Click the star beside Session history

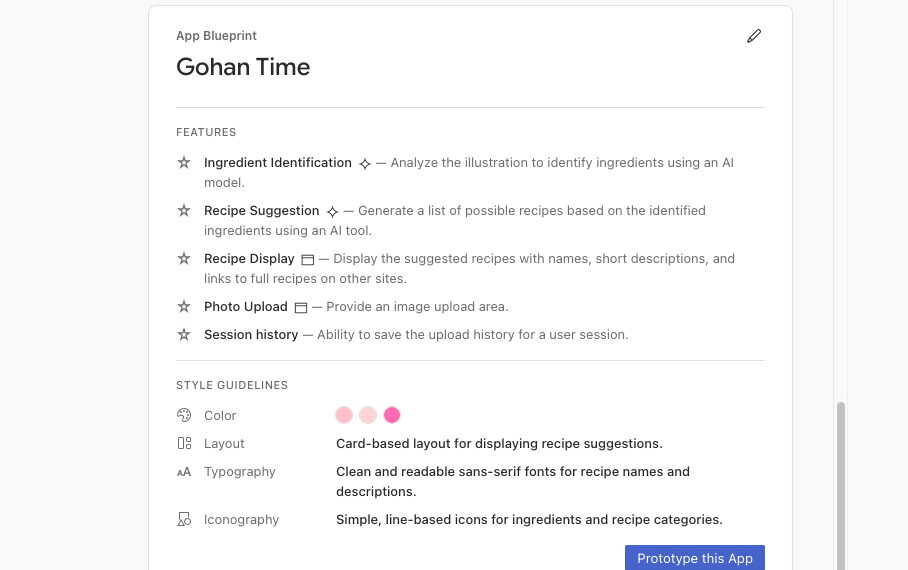[184, 335]
